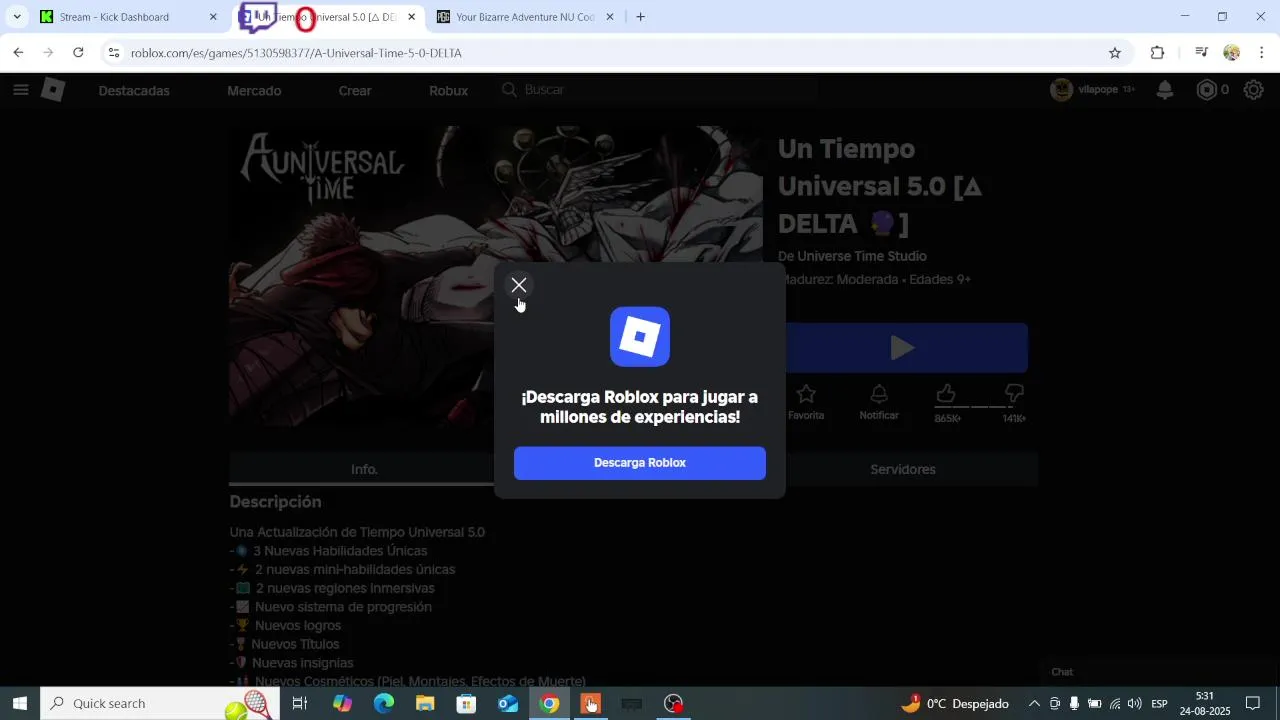1280x720 pixels.
Task: Open weather widget 0°C Despejado
Action: 955,704
